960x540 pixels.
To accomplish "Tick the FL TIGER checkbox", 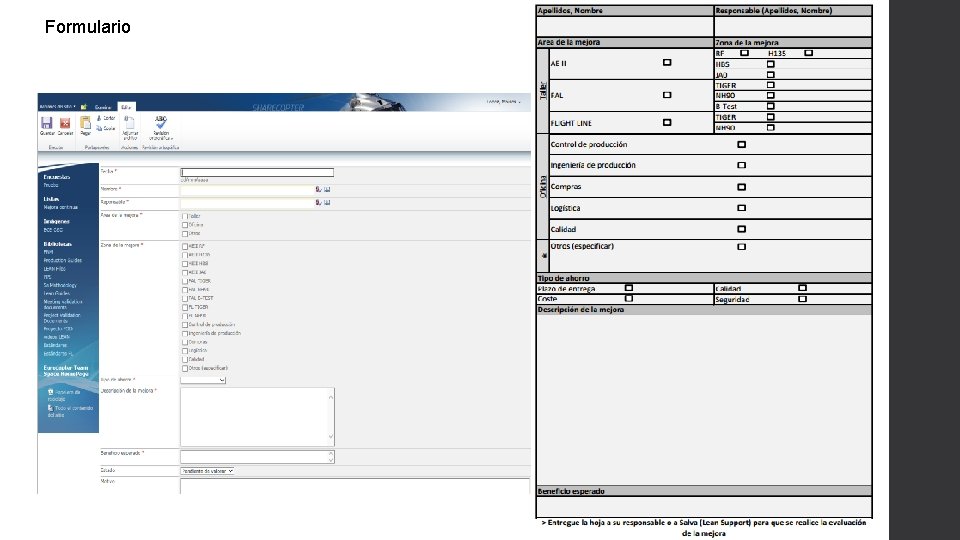I will pos(185,307).
